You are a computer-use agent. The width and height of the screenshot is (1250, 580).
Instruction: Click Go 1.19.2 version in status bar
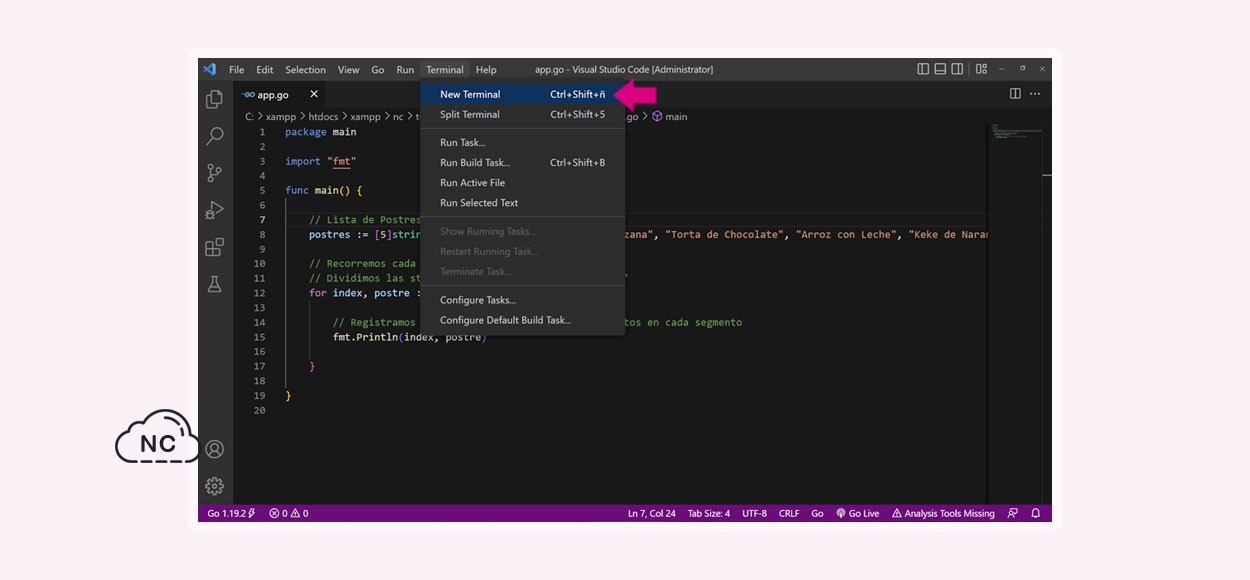231,513
